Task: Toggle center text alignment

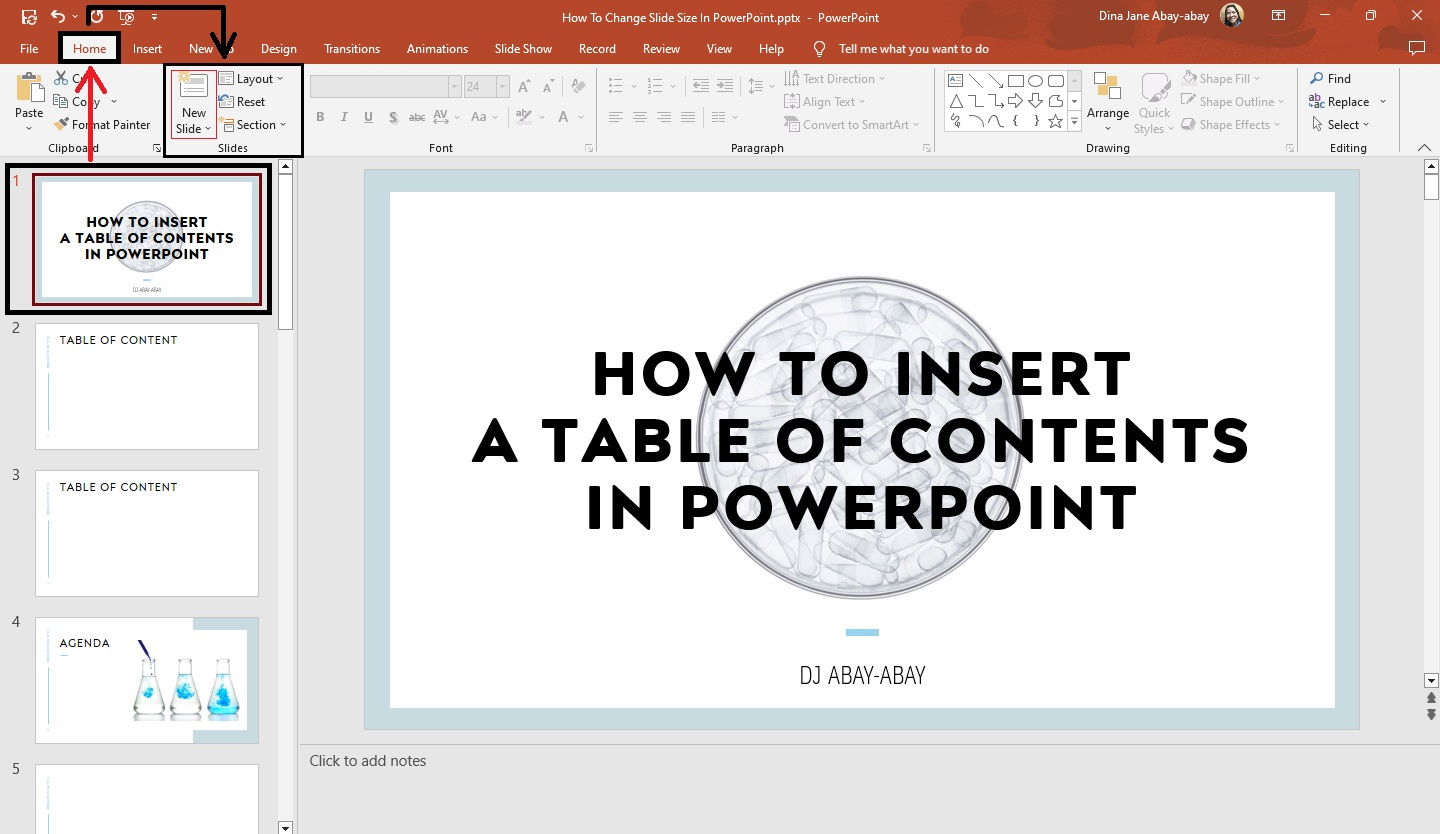Action: [x=639, y=117]
